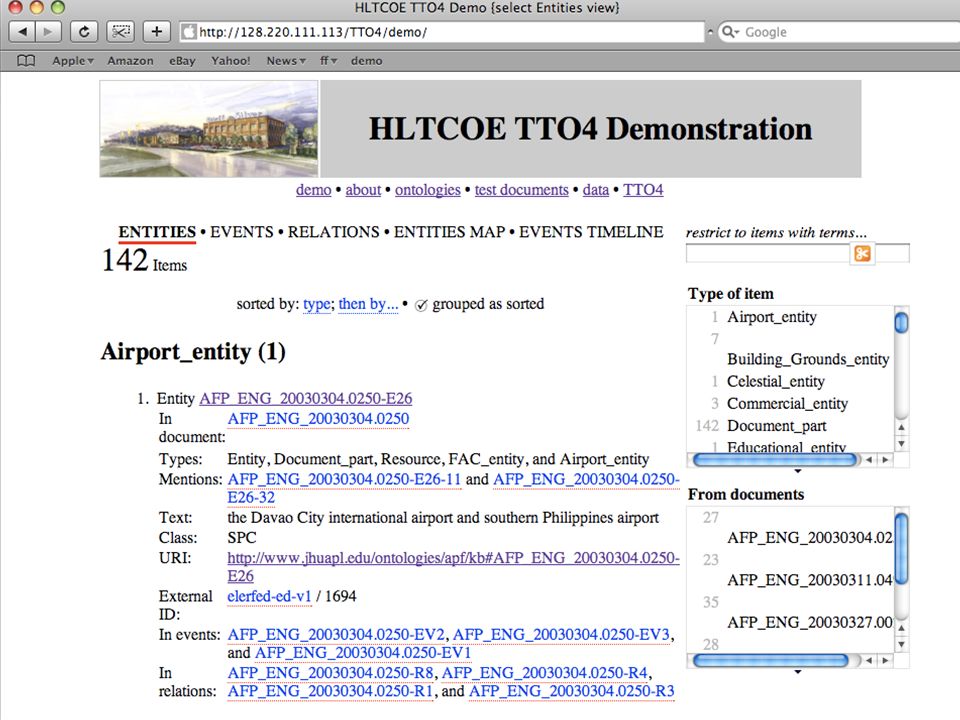Filter by Airport_entity type
Image resolution: width=960 pixels, height=720 pixels.
click(x=771, y=317)
